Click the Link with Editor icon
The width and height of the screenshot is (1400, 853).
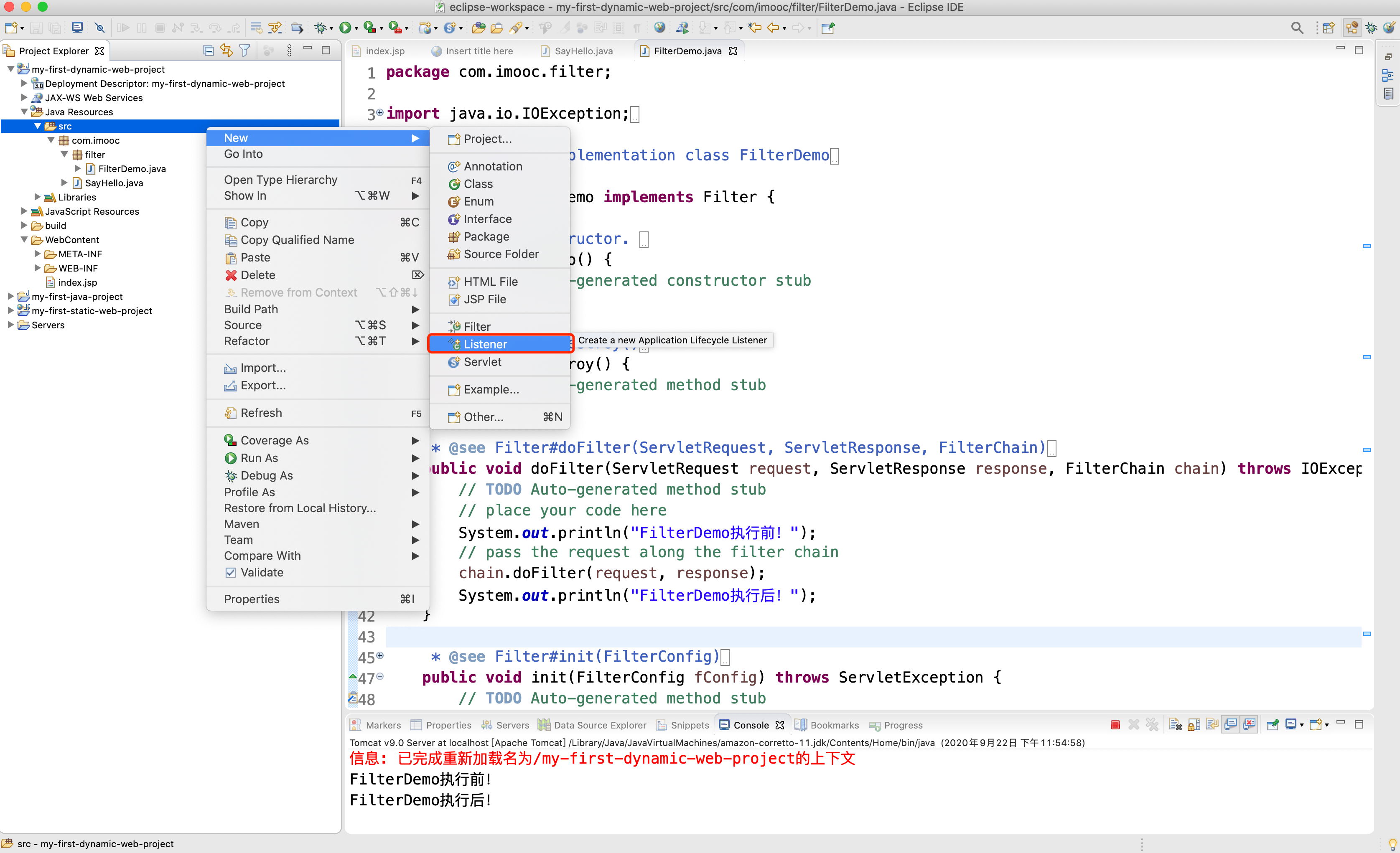tap(226, 51)
